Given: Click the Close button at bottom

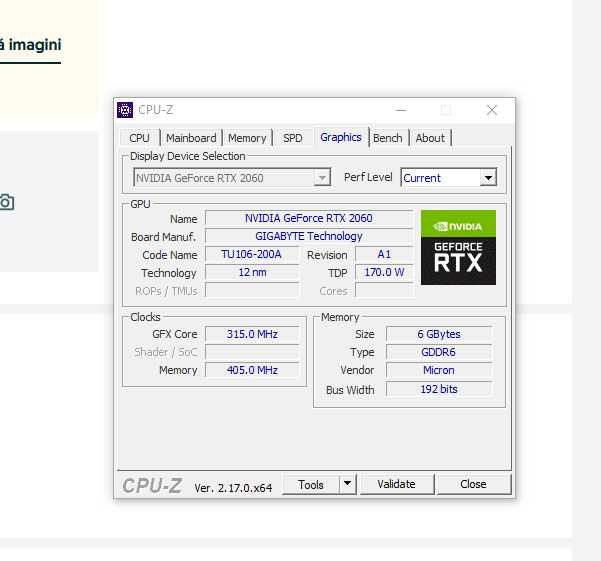Looking at the screenshot, I should 473,484.
